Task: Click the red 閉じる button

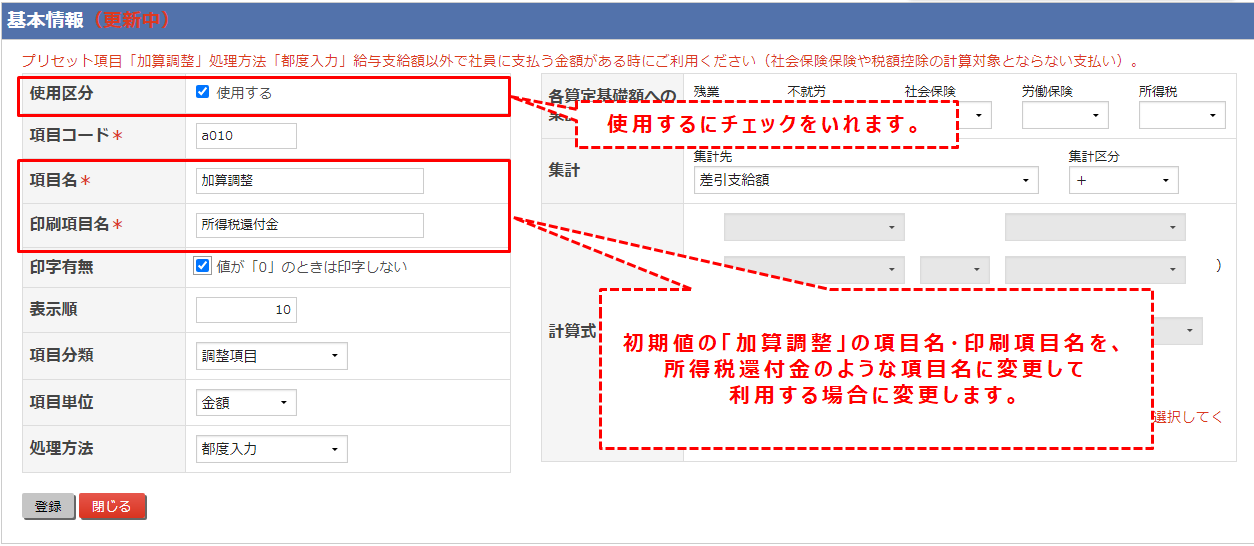Action: pyautogui.click(x=112, y=507)
